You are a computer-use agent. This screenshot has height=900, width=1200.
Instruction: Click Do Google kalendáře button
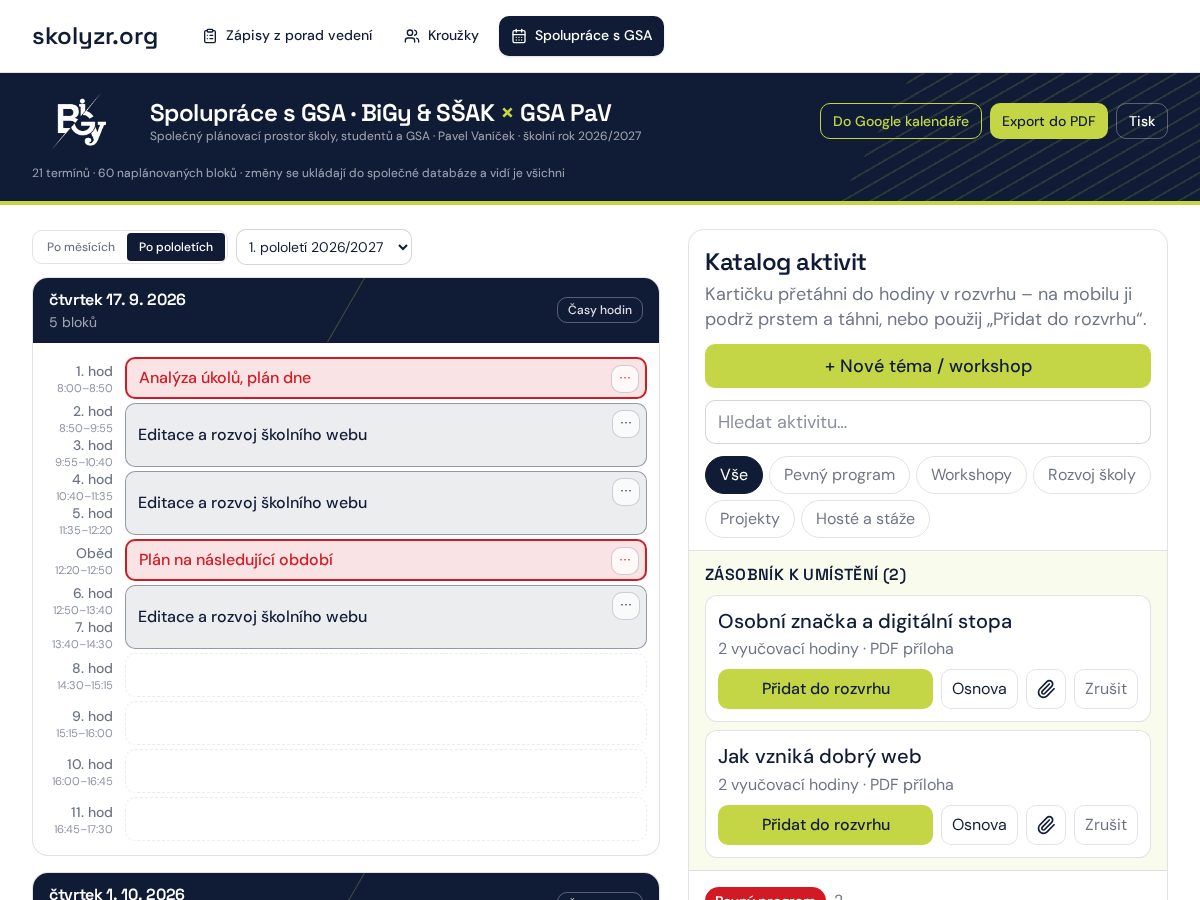(x=901, y=121)
